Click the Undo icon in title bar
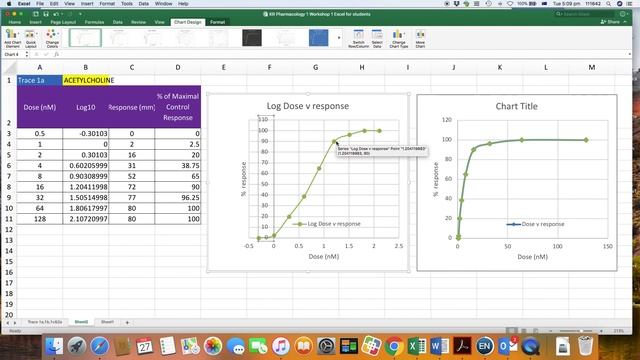640x360 pixels. [x=56, y=14]
